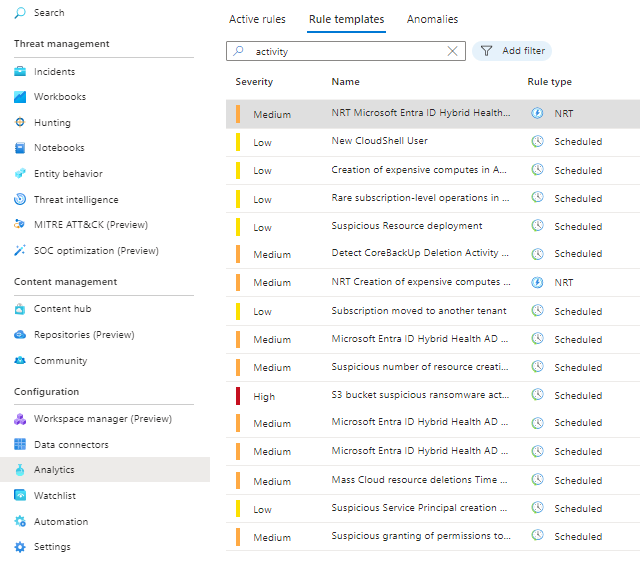Switch to the Active rules tab
The width and height of the screenshot is (640, 568).
pos(257,19)
